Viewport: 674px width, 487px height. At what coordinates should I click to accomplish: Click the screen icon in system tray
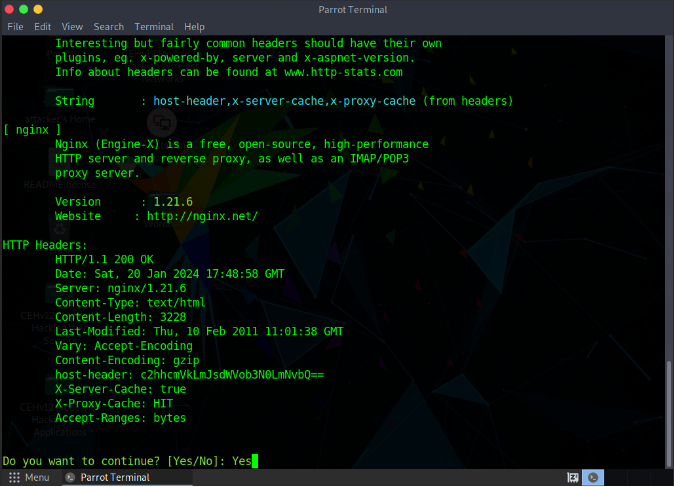574,478
